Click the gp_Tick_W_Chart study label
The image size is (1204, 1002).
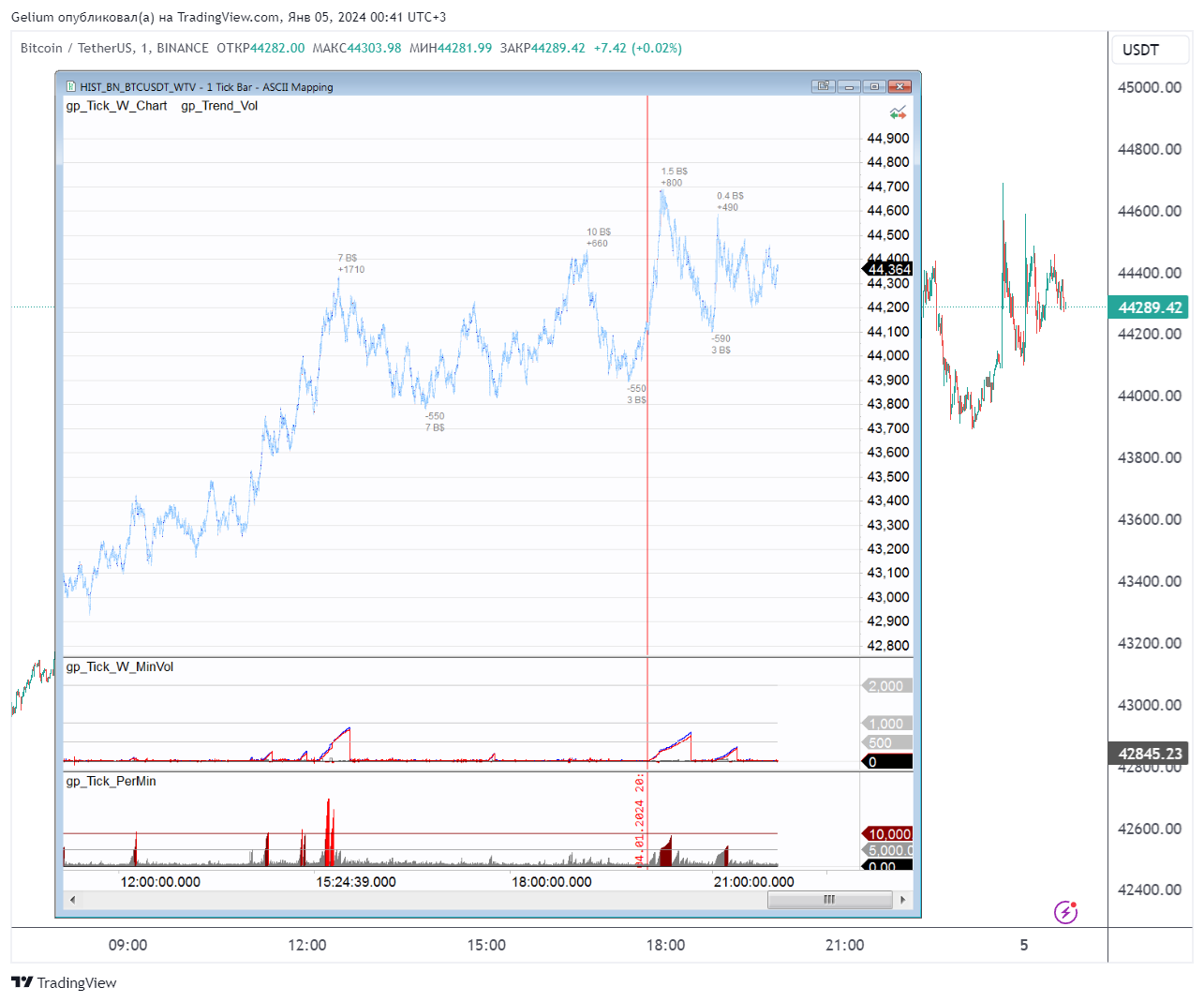tap(116, 106)
